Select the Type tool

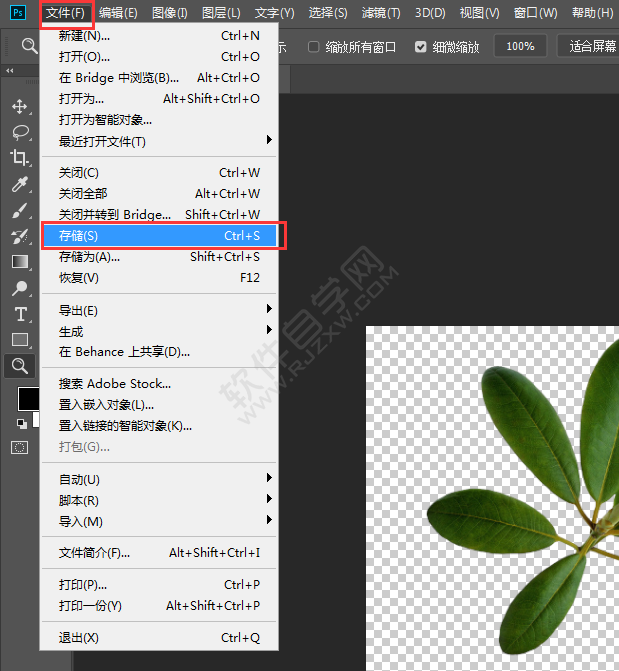point(20,314)
